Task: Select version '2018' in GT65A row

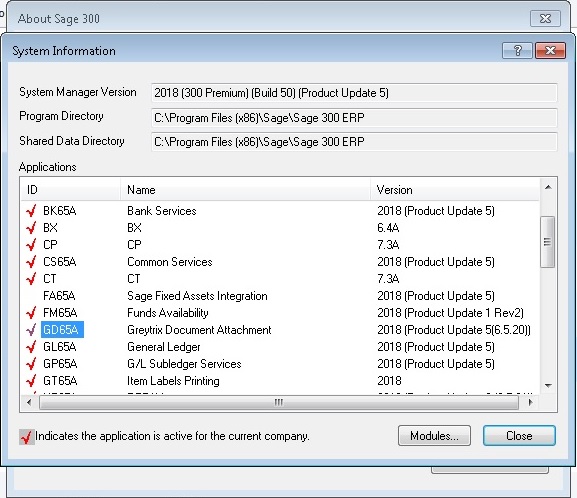Action: click(389, 381)
